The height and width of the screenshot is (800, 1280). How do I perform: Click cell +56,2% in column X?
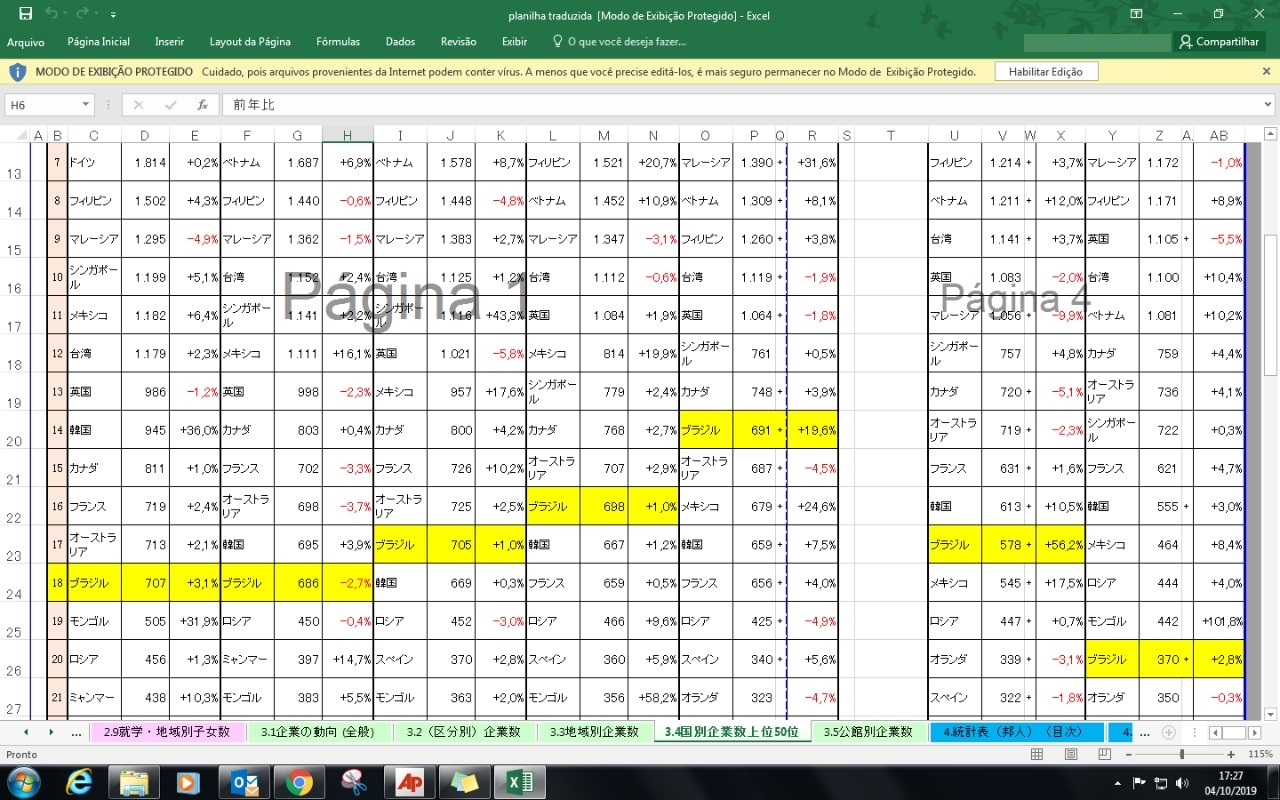tap(1061, 545)
